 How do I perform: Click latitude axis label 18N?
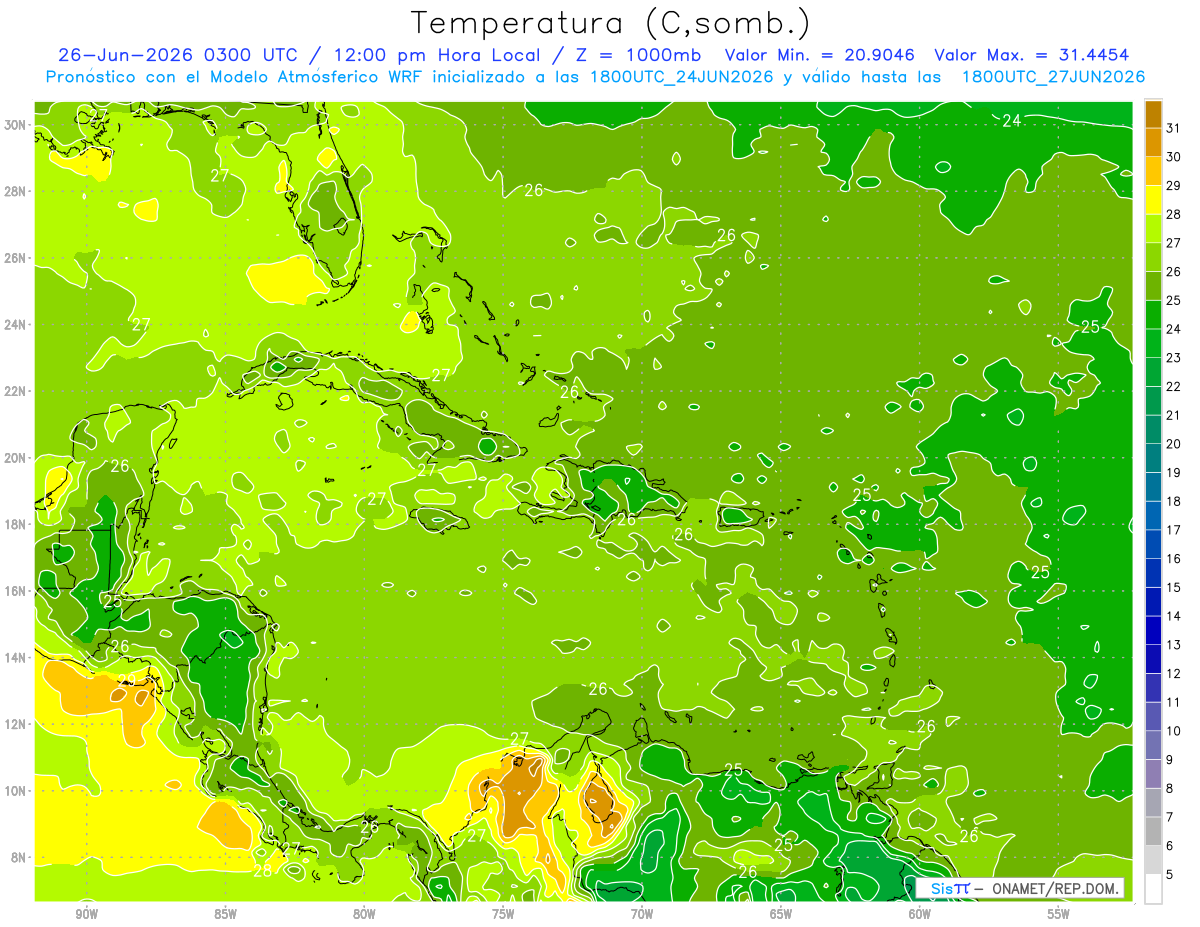17,524
